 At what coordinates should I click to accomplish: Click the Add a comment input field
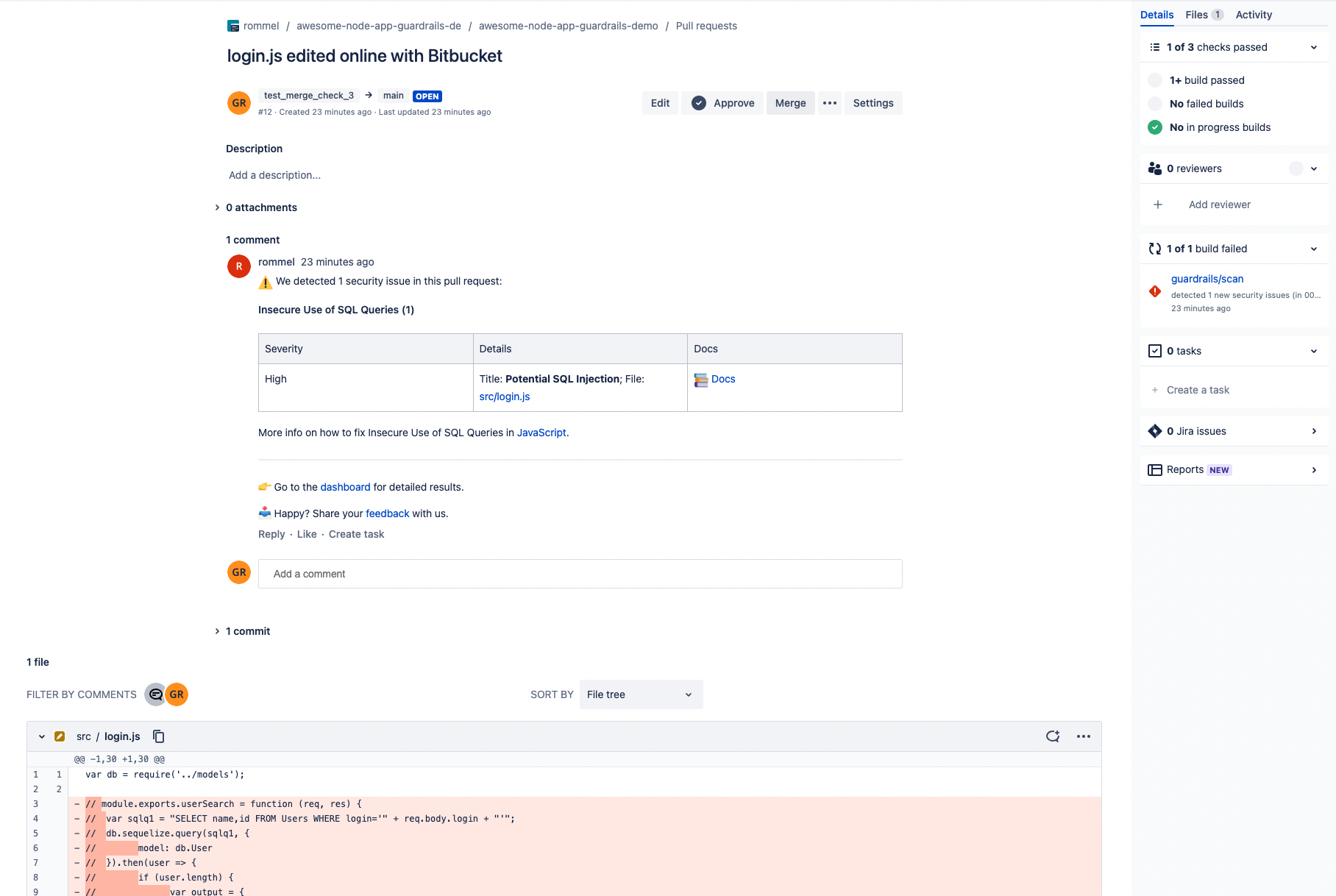coord(580,574)
